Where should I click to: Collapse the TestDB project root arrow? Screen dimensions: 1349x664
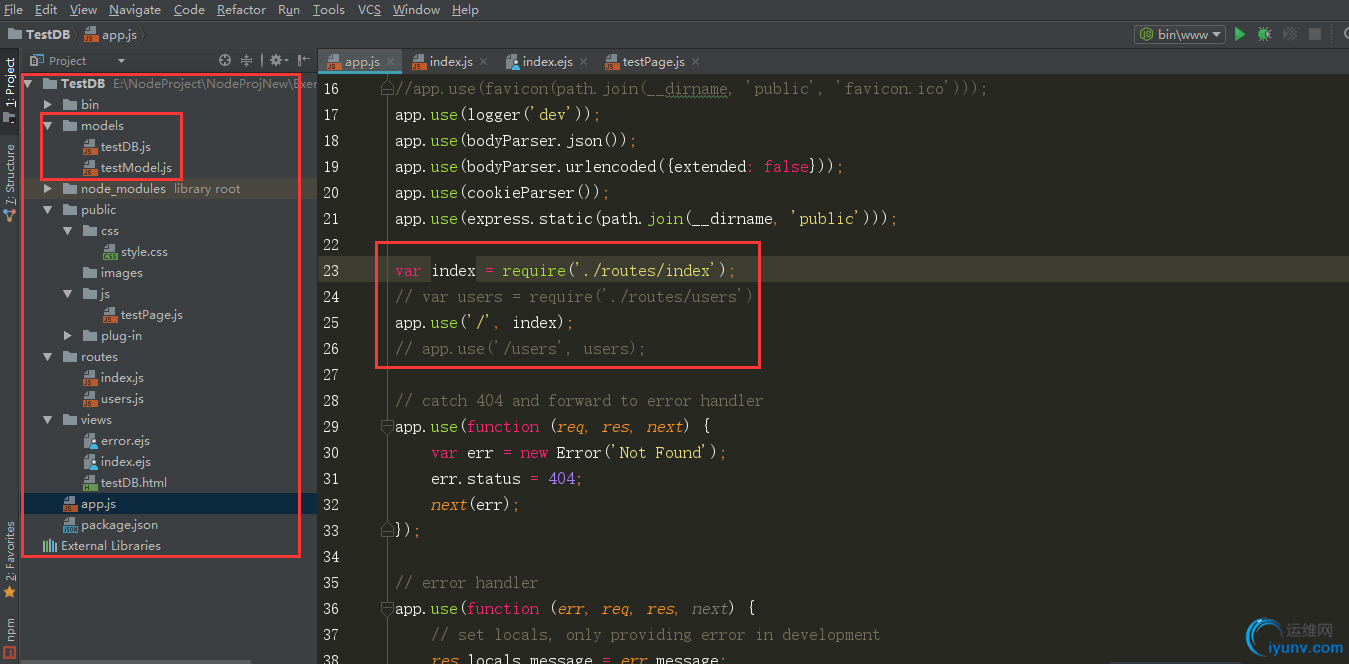click(x=28, y=83)
